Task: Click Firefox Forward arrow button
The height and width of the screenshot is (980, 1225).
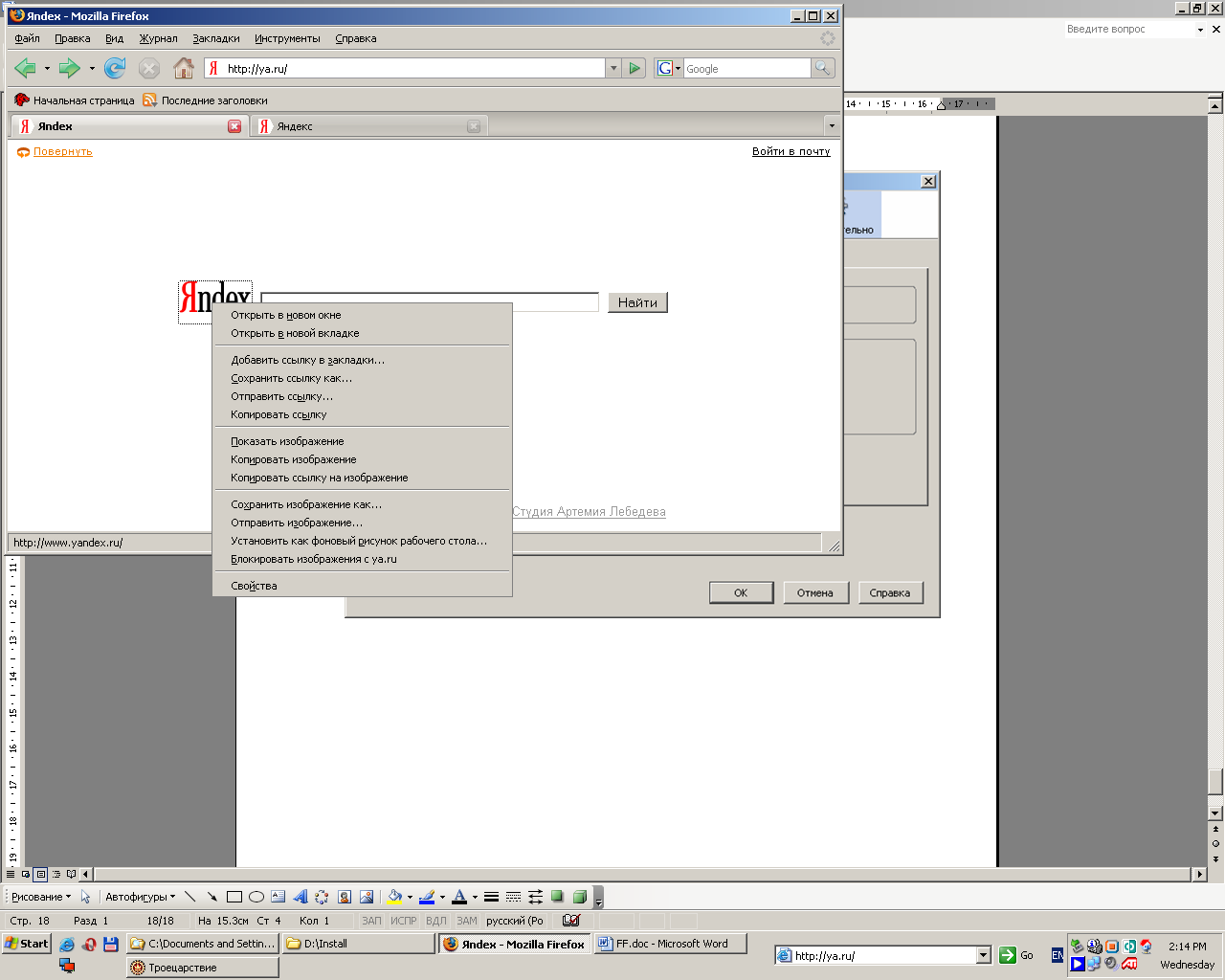Action: click(70, 68)
